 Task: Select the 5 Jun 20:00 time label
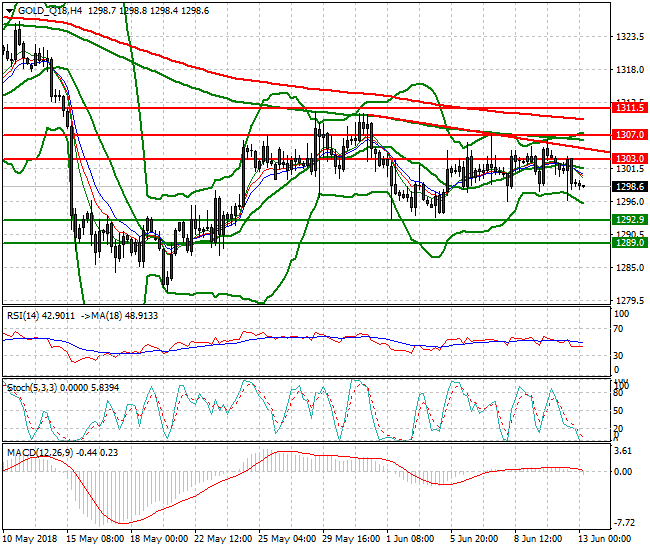(474, 539)
